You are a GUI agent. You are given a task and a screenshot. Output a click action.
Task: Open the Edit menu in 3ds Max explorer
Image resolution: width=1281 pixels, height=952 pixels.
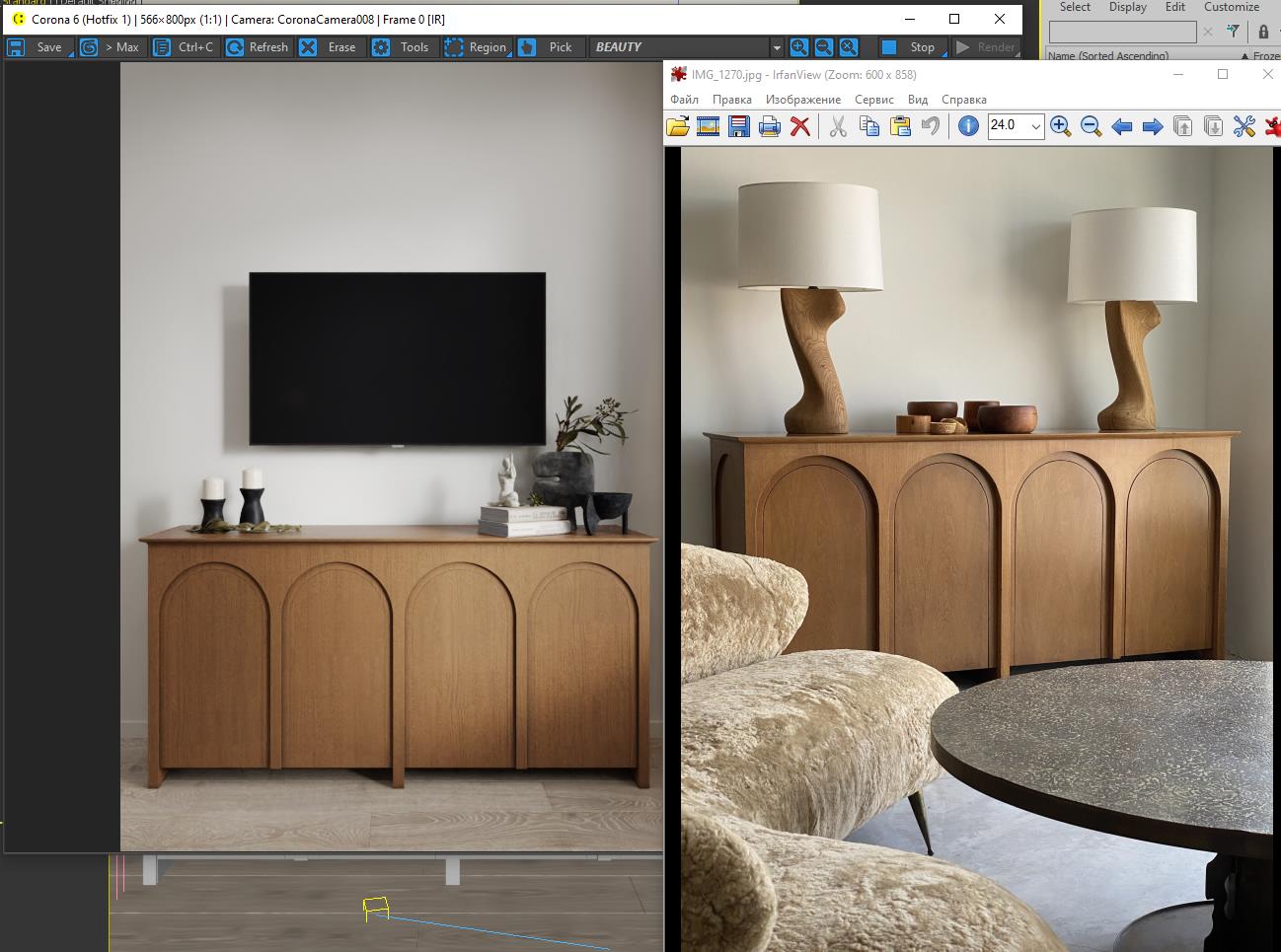(1175, 7)
